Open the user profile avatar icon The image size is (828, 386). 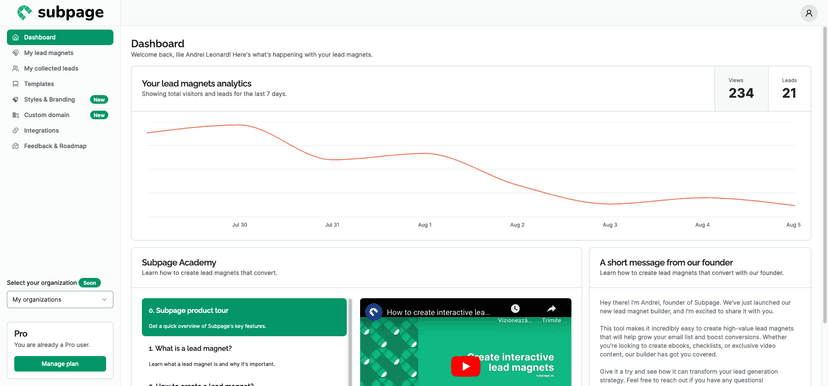[808, 13]
